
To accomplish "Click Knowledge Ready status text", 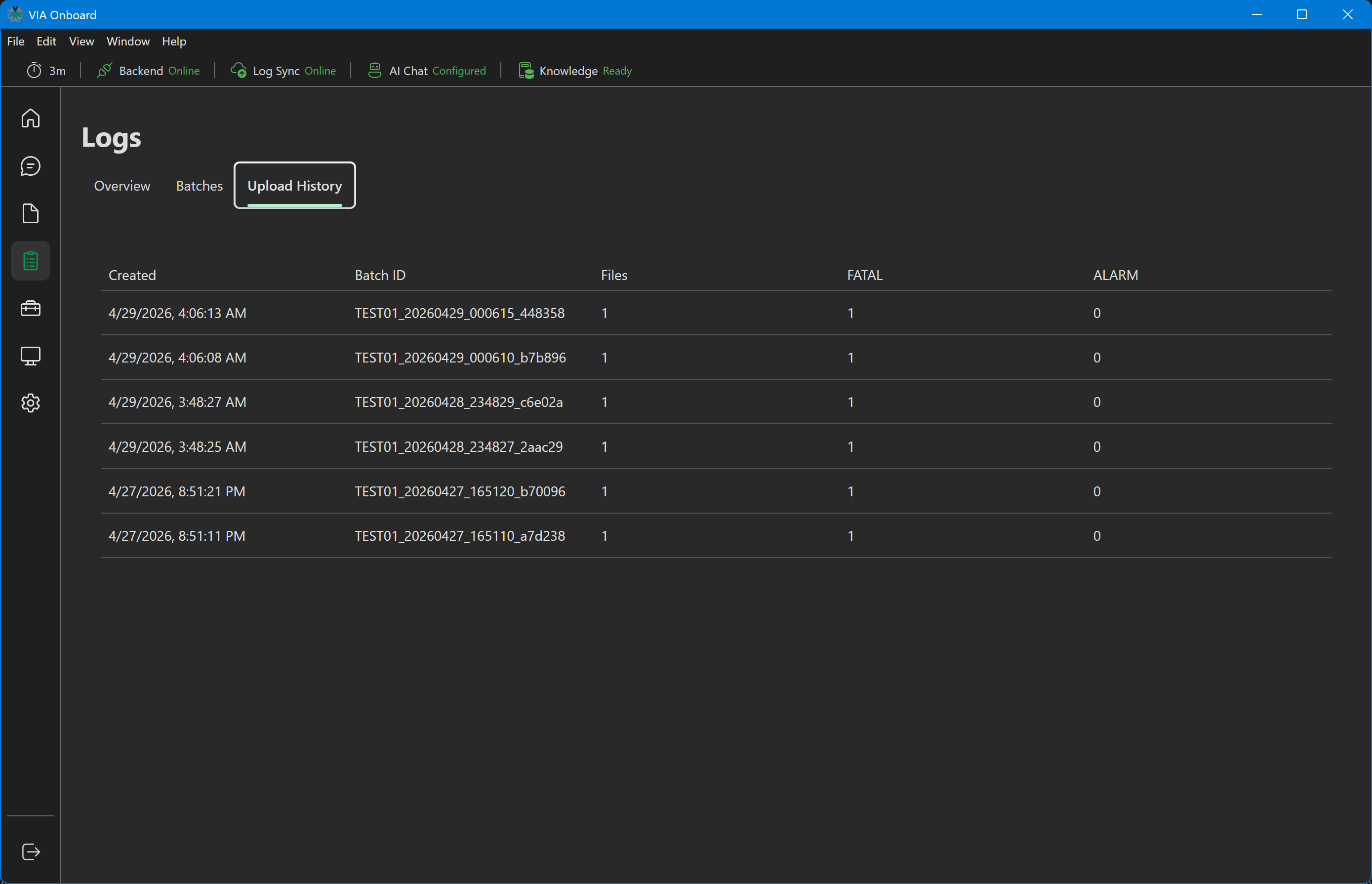I will tap(586, 71).
